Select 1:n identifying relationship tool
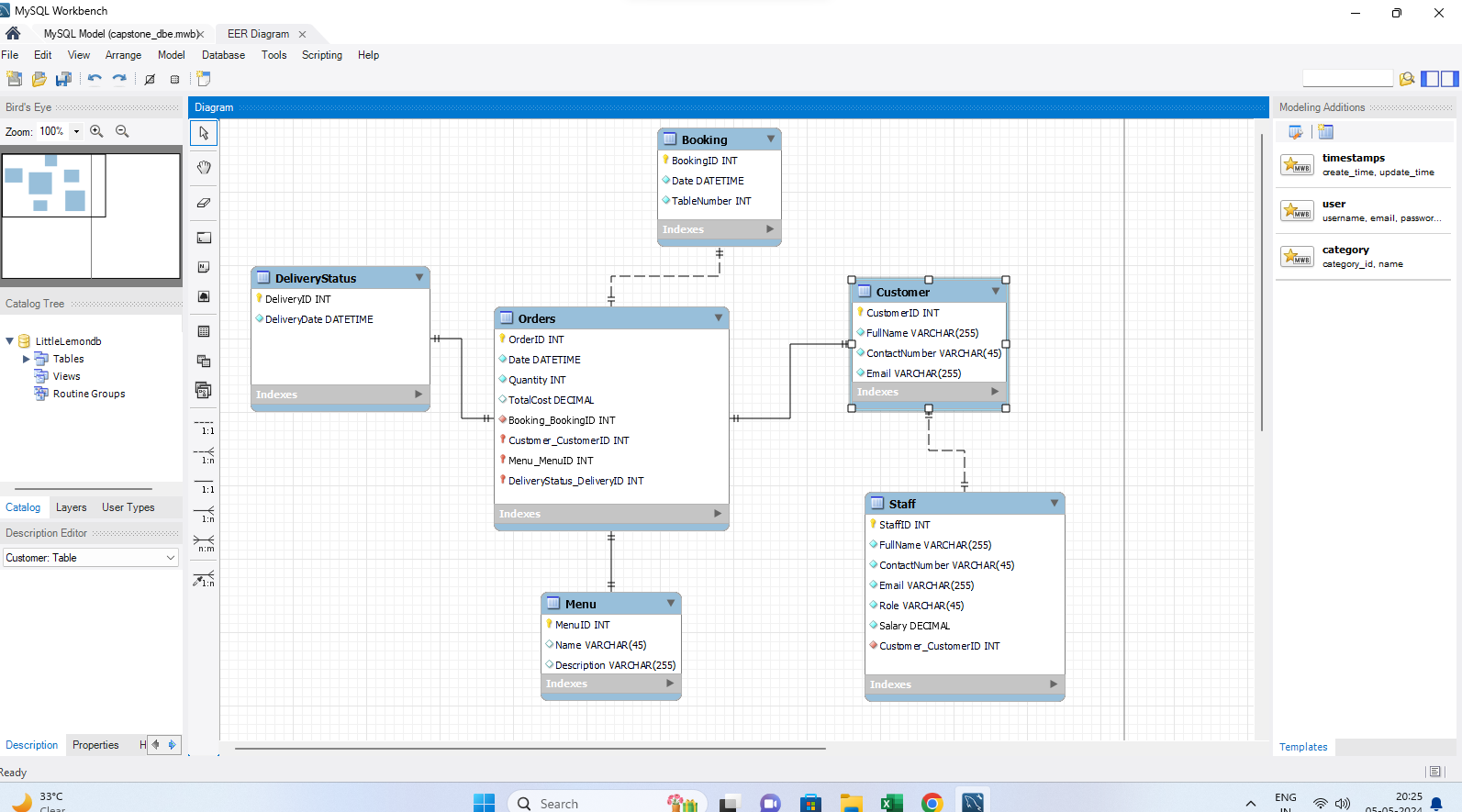1462x812 pixels. pyautogui.click(x=204, y=514)
